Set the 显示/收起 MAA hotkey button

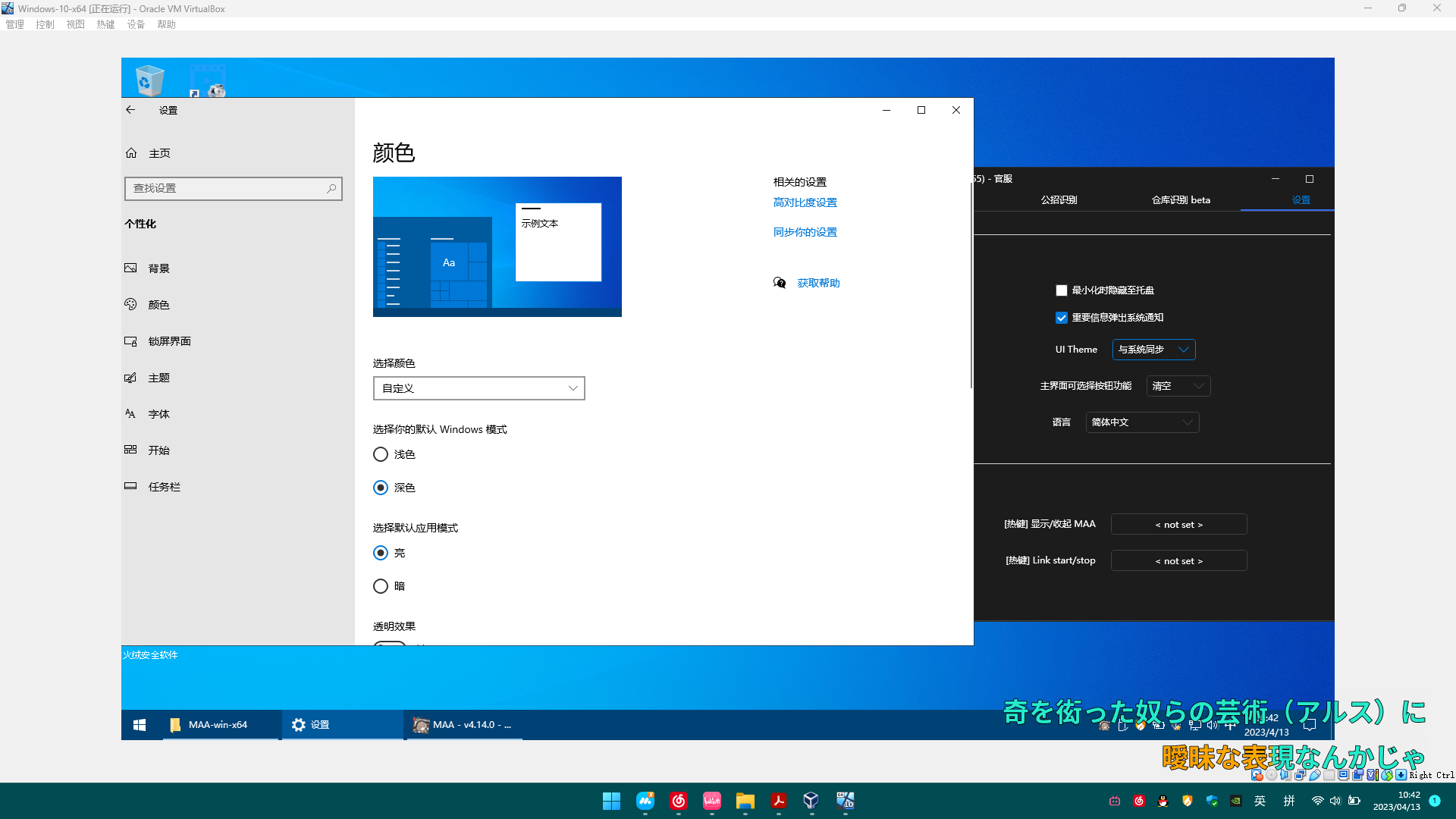1178,524
